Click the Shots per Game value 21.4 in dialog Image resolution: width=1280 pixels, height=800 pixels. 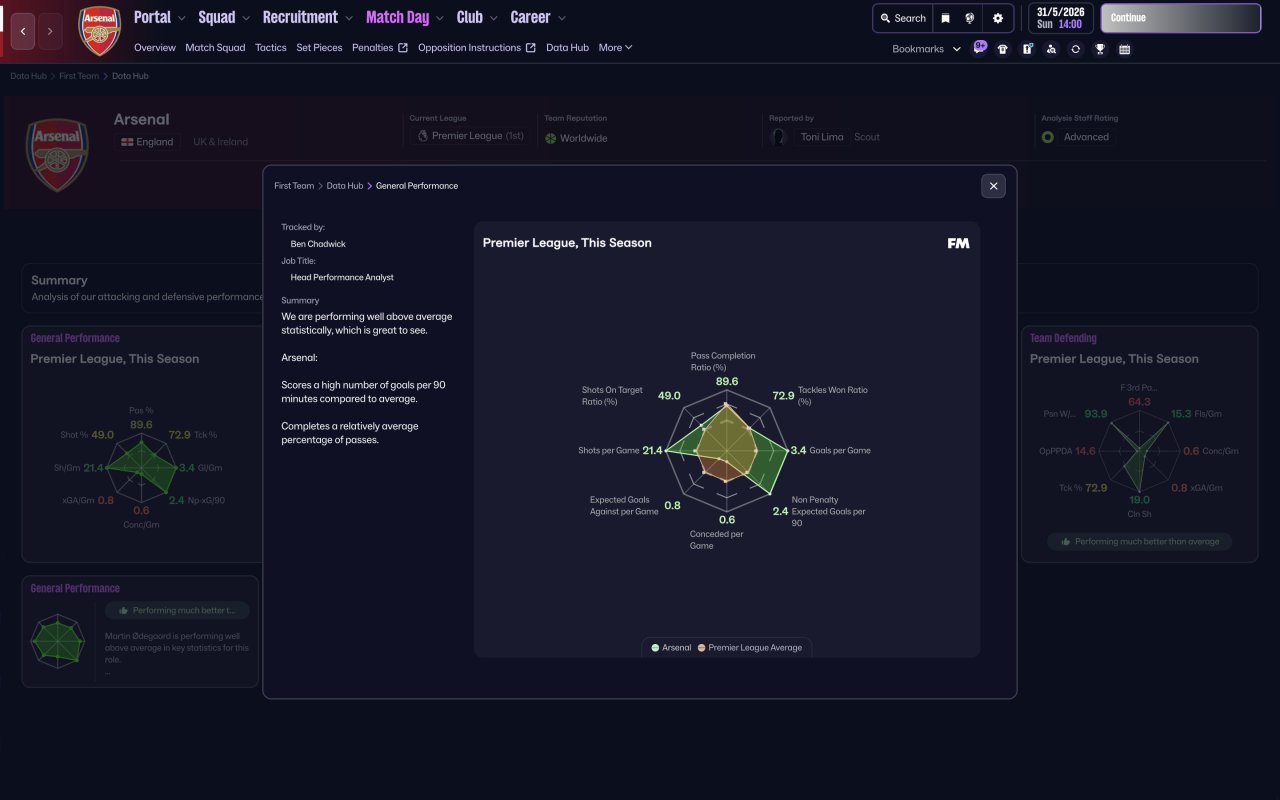(652, 451)
